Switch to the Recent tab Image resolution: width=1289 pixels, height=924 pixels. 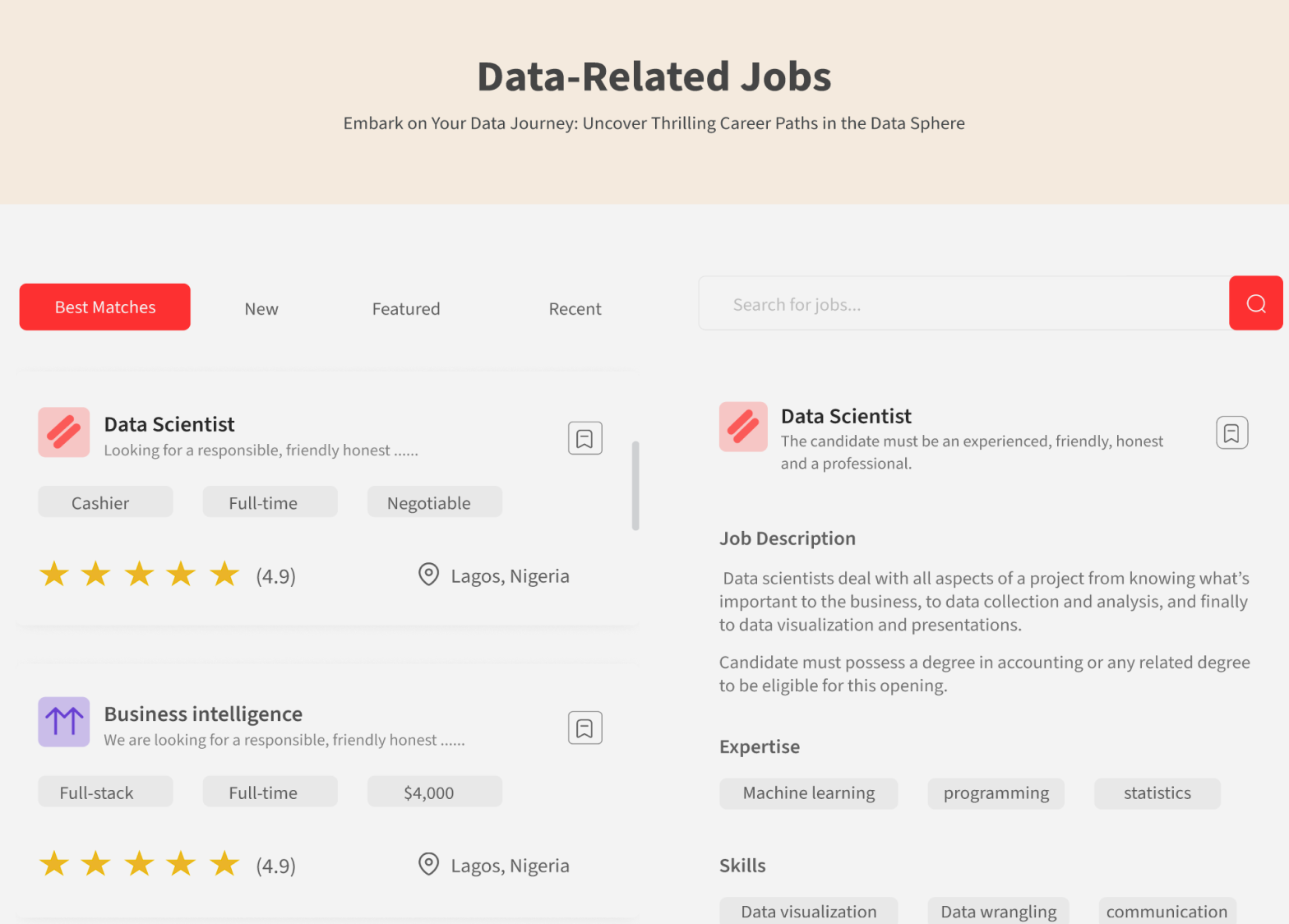pyautogui.click(x=575, y=308)
